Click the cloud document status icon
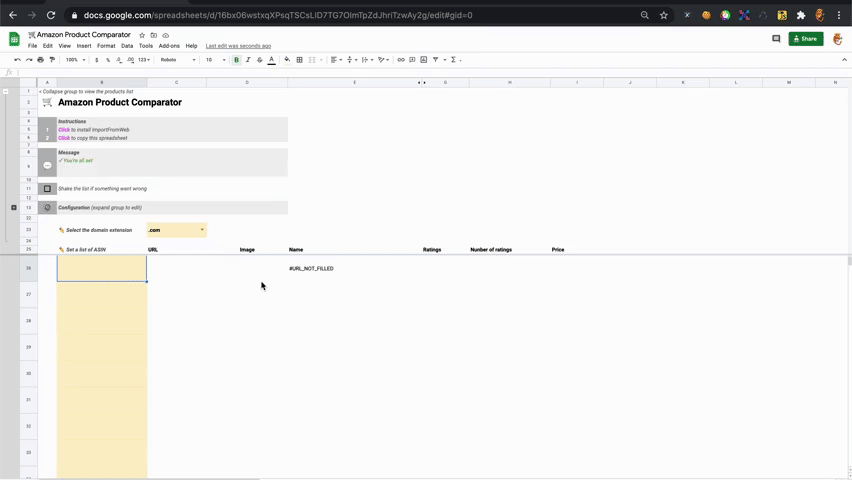 (x=166, y=35)
